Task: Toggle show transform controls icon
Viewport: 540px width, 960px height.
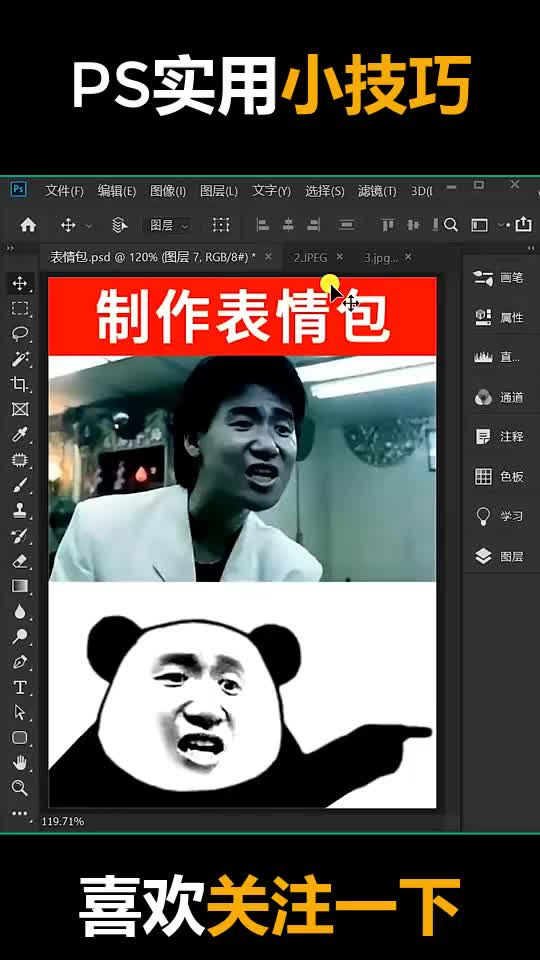Action: [x=220, y=225]
